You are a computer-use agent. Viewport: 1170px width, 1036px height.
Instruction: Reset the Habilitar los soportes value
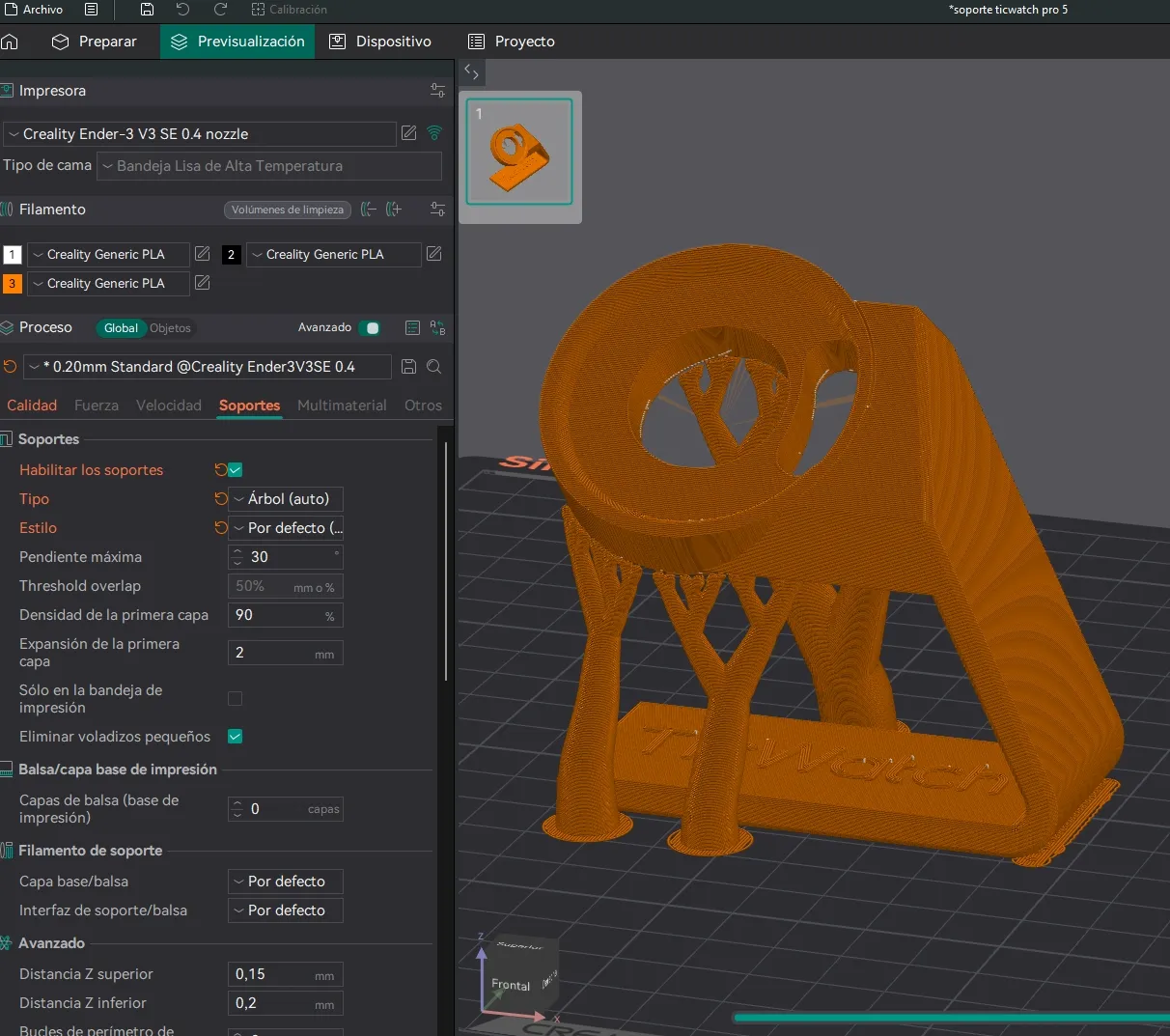(x=220, y=470)
